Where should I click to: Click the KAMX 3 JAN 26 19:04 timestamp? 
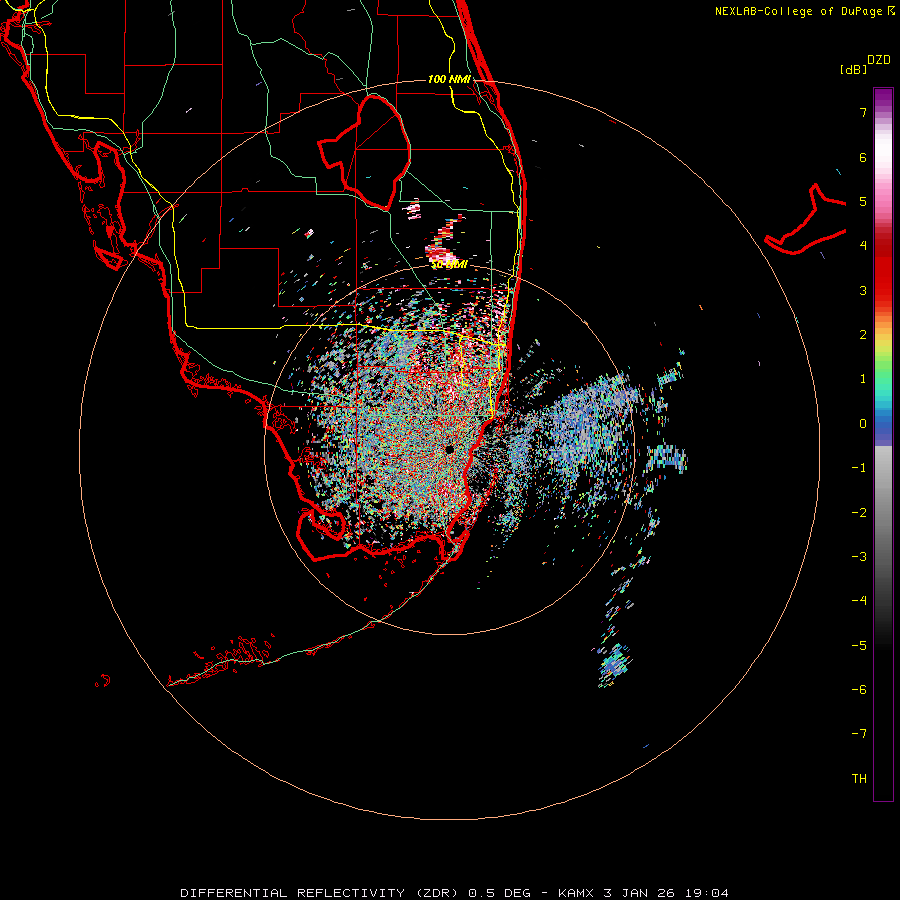pos(643,893)
